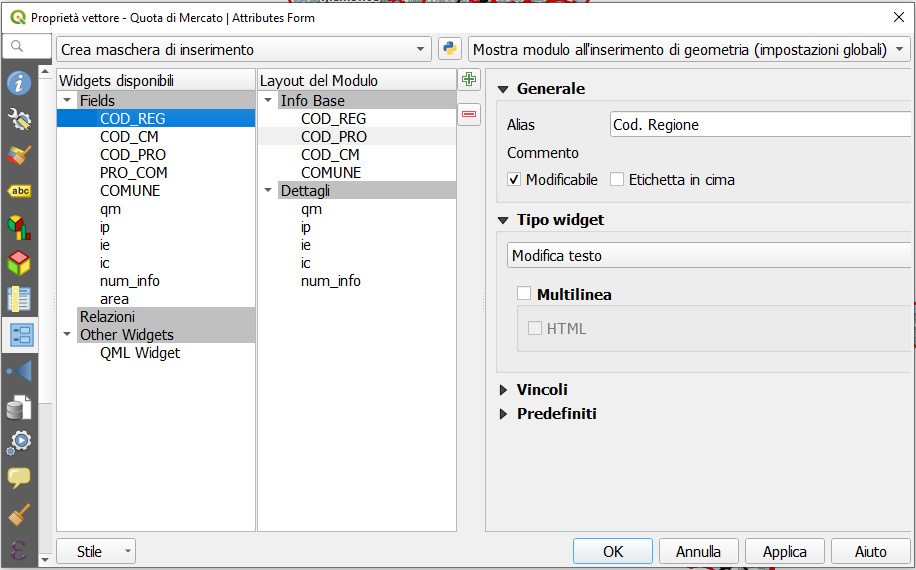Image resolution: width=916 pixels, height=570 pixels.
Task: Click the Widgets disponibili column header
Action: pyautogui.click(x=156, y=80)
